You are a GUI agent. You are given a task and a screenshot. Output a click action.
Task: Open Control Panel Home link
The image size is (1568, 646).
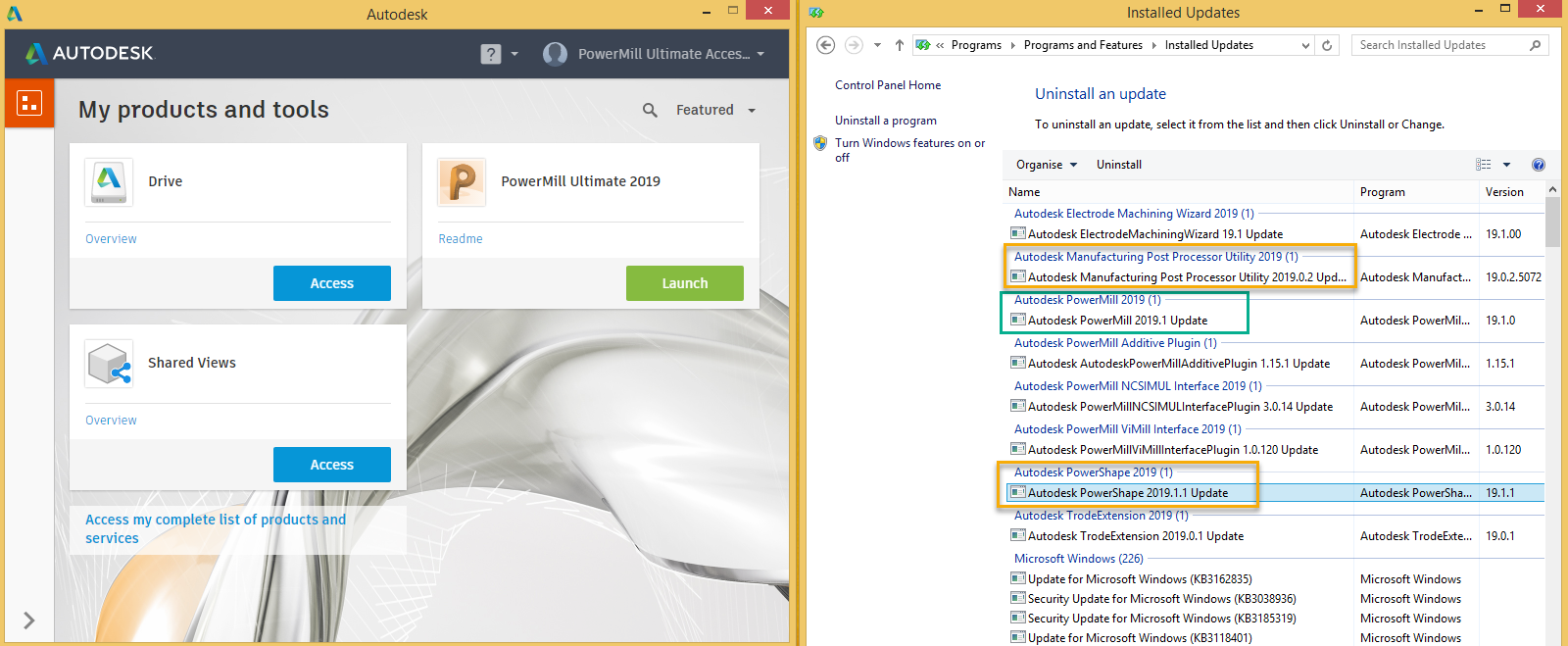click(888, 85)
